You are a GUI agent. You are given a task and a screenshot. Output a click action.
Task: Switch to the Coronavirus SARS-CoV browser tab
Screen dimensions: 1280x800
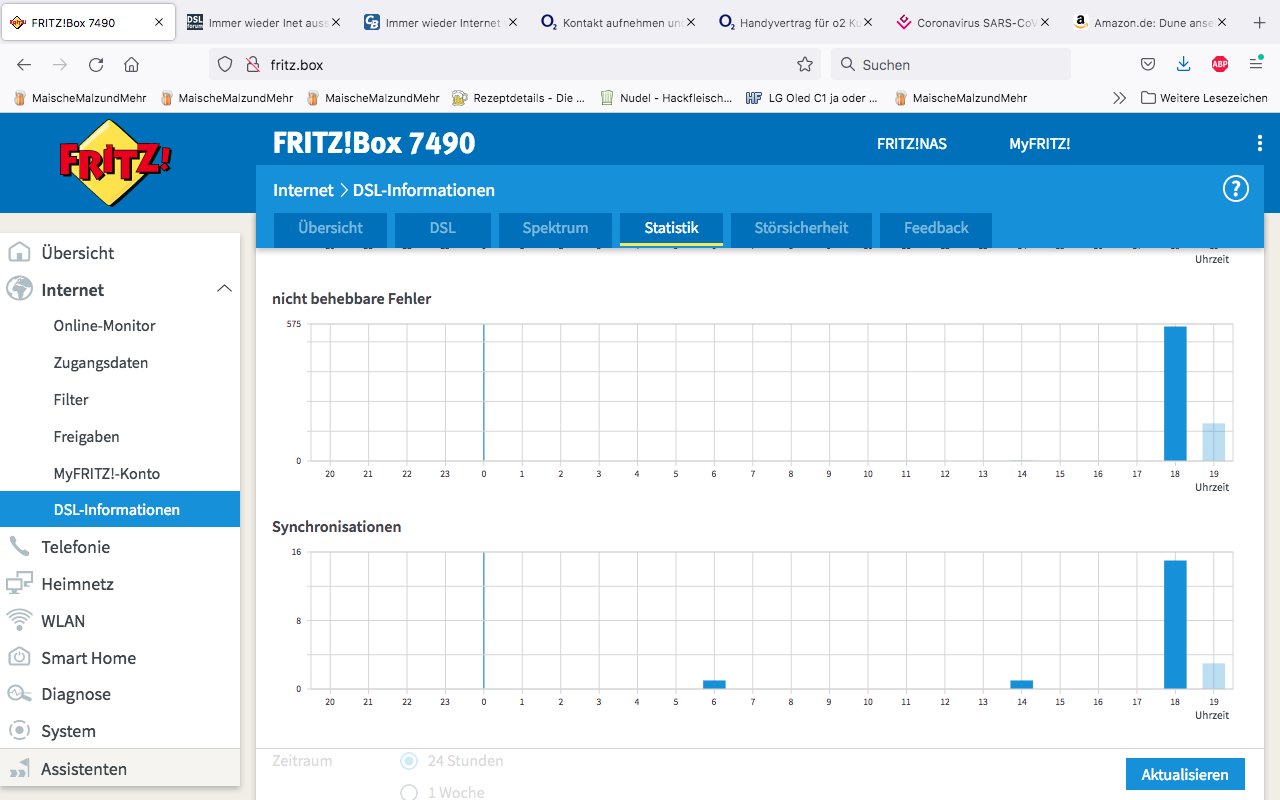pos(974,22)
